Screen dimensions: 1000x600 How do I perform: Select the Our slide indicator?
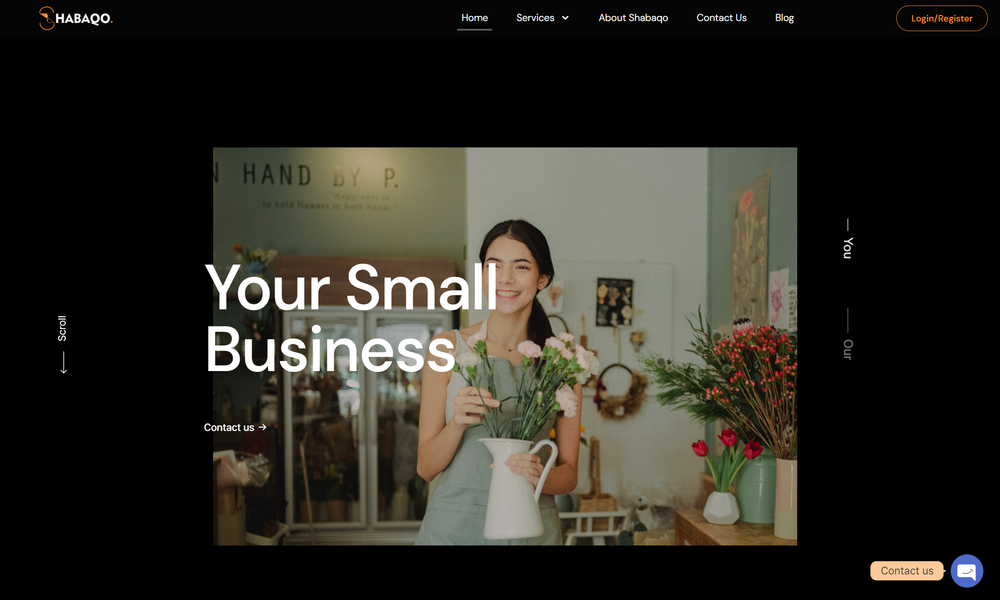pos(848,349)
